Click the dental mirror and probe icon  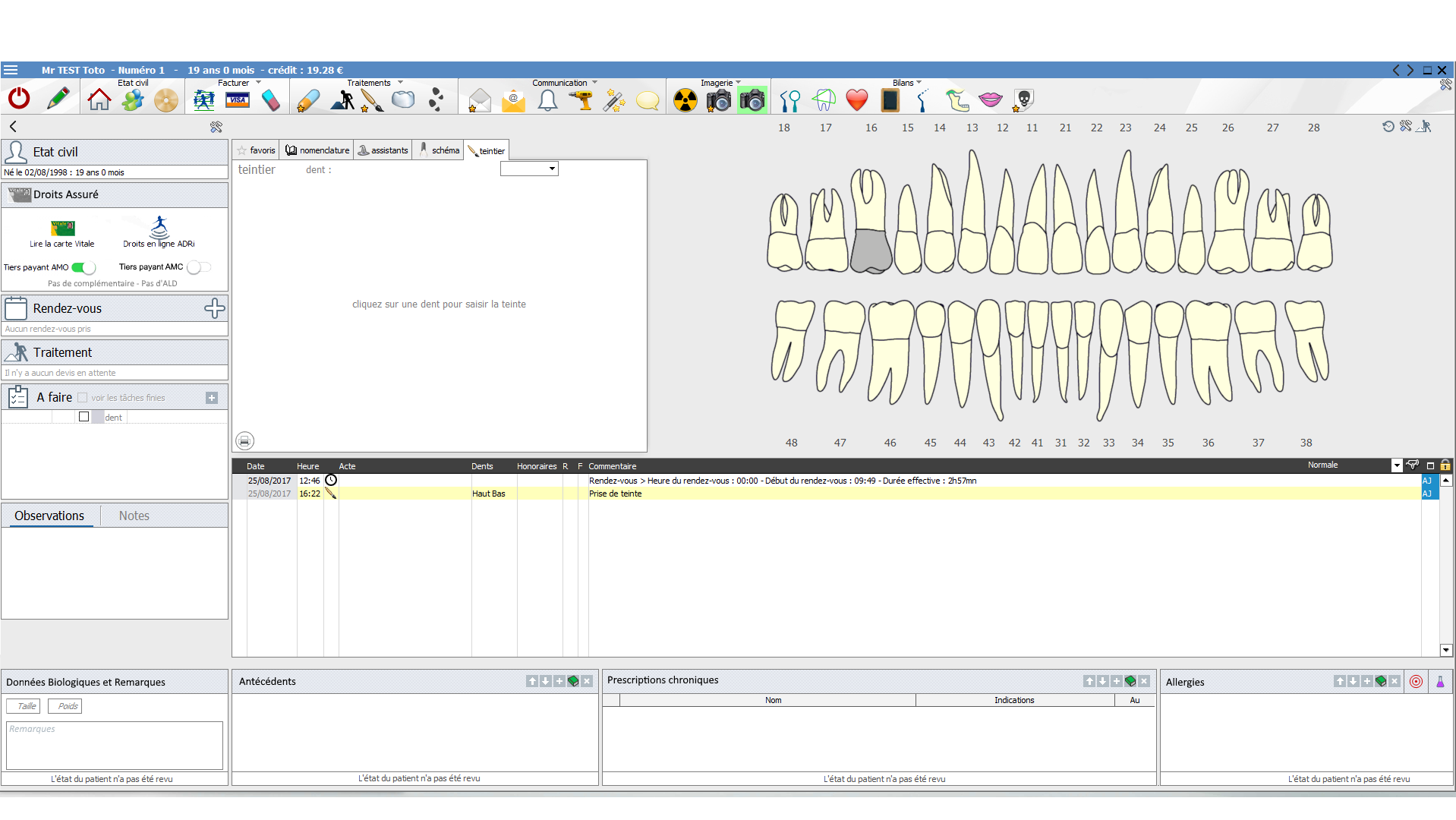tap(790, 100)
